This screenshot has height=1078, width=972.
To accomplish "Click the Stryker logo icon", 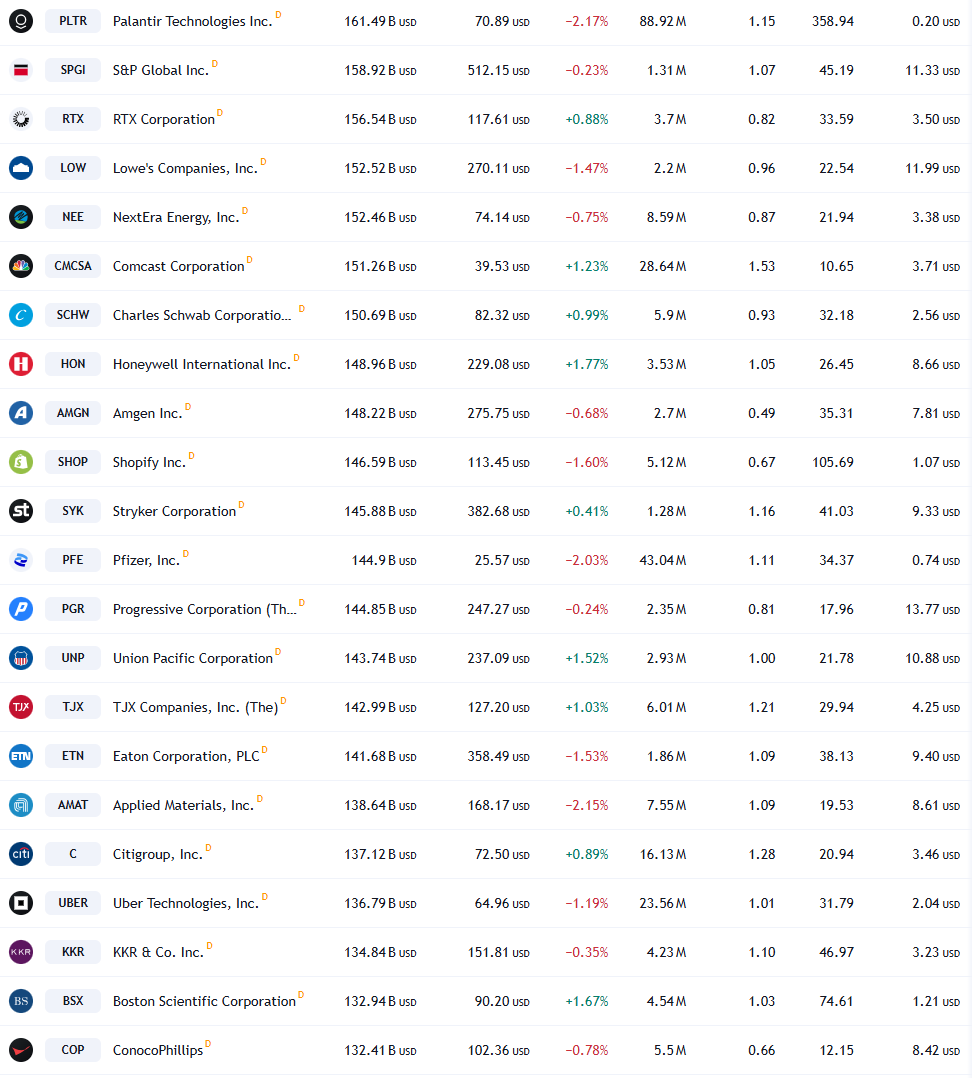I will [x=21, y=511].
